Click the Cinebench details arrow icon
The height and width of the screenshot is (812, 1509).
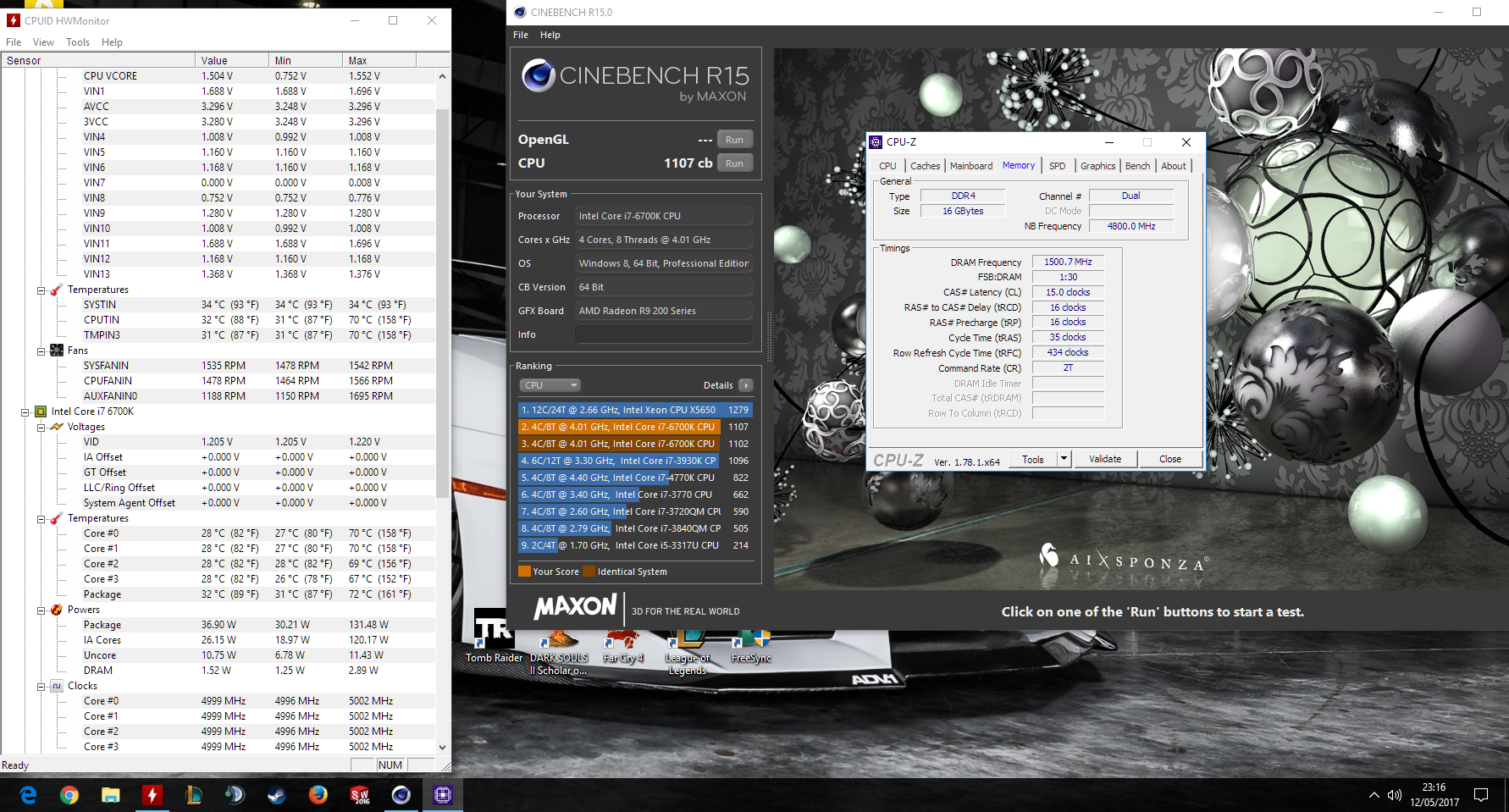[746, 385]
